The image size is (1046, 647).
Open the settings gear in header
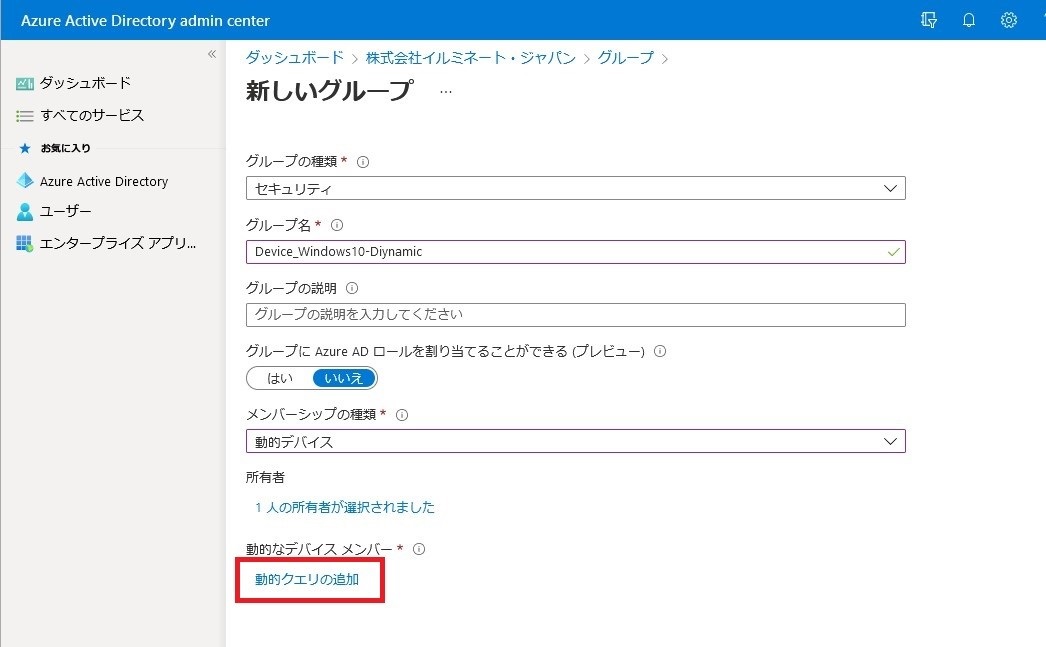click(1009, 20)
